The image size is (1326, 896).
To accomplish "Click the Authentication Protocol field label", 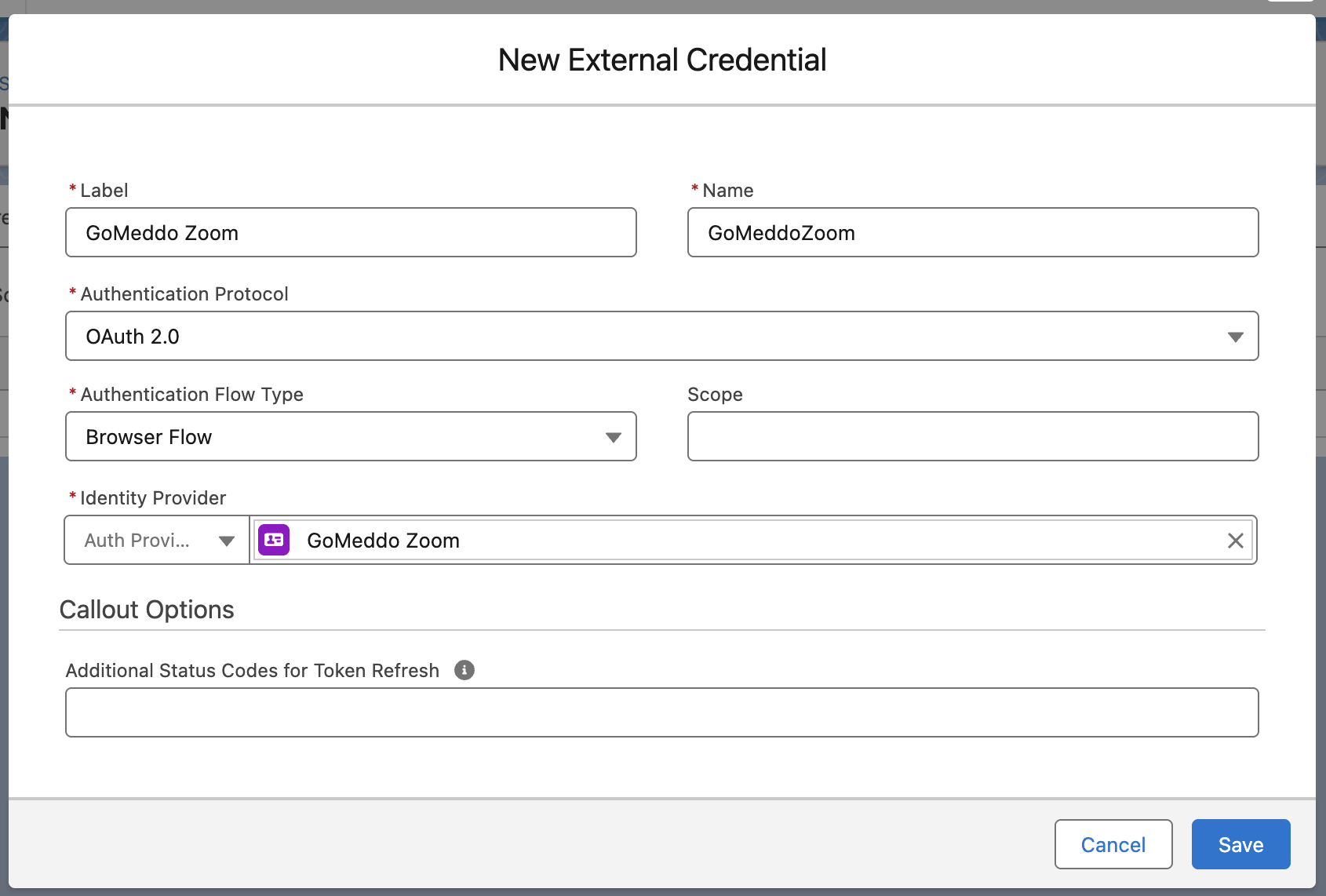I will pos(184,294).
